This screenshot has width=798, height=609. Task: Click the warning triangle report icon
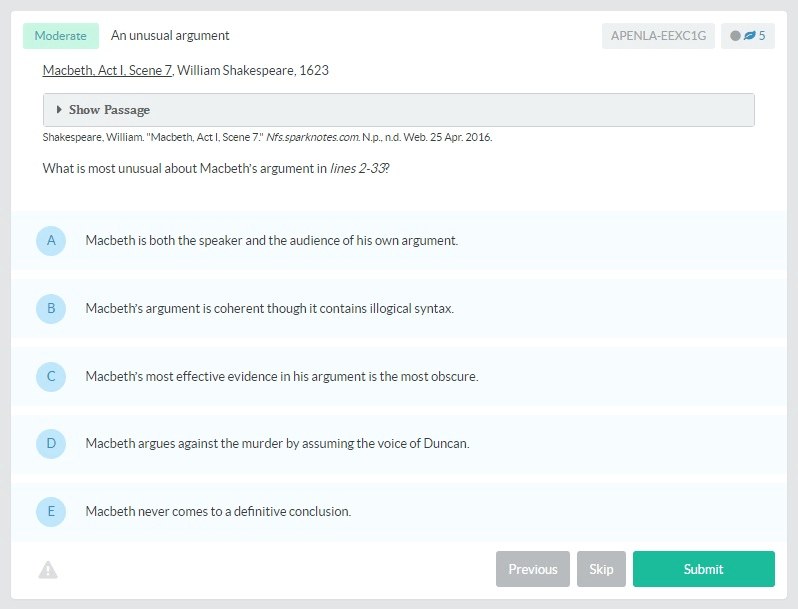(48, 570)
